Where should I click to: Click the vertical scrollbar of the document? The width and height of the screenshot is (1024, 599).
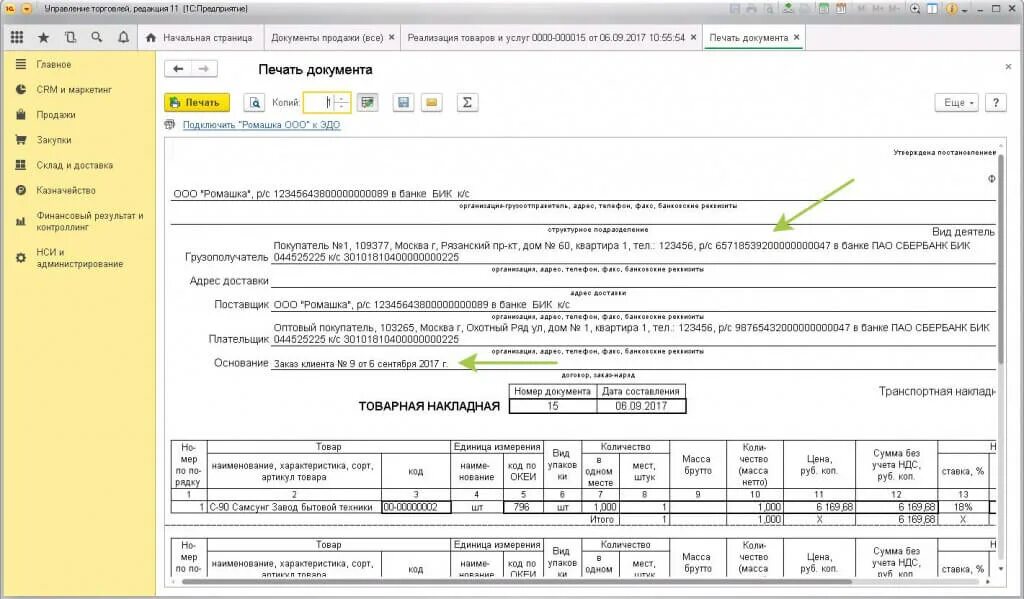coord(1001,261)
